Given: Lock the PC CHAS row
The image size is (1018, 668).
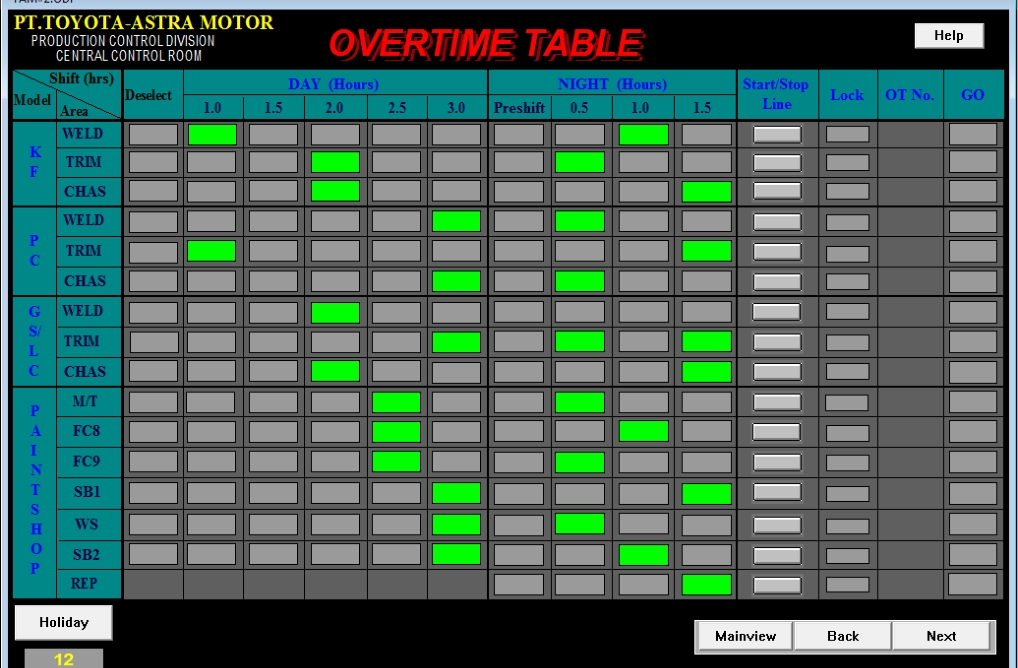Looking at the screenshot, I should point(847,282).
